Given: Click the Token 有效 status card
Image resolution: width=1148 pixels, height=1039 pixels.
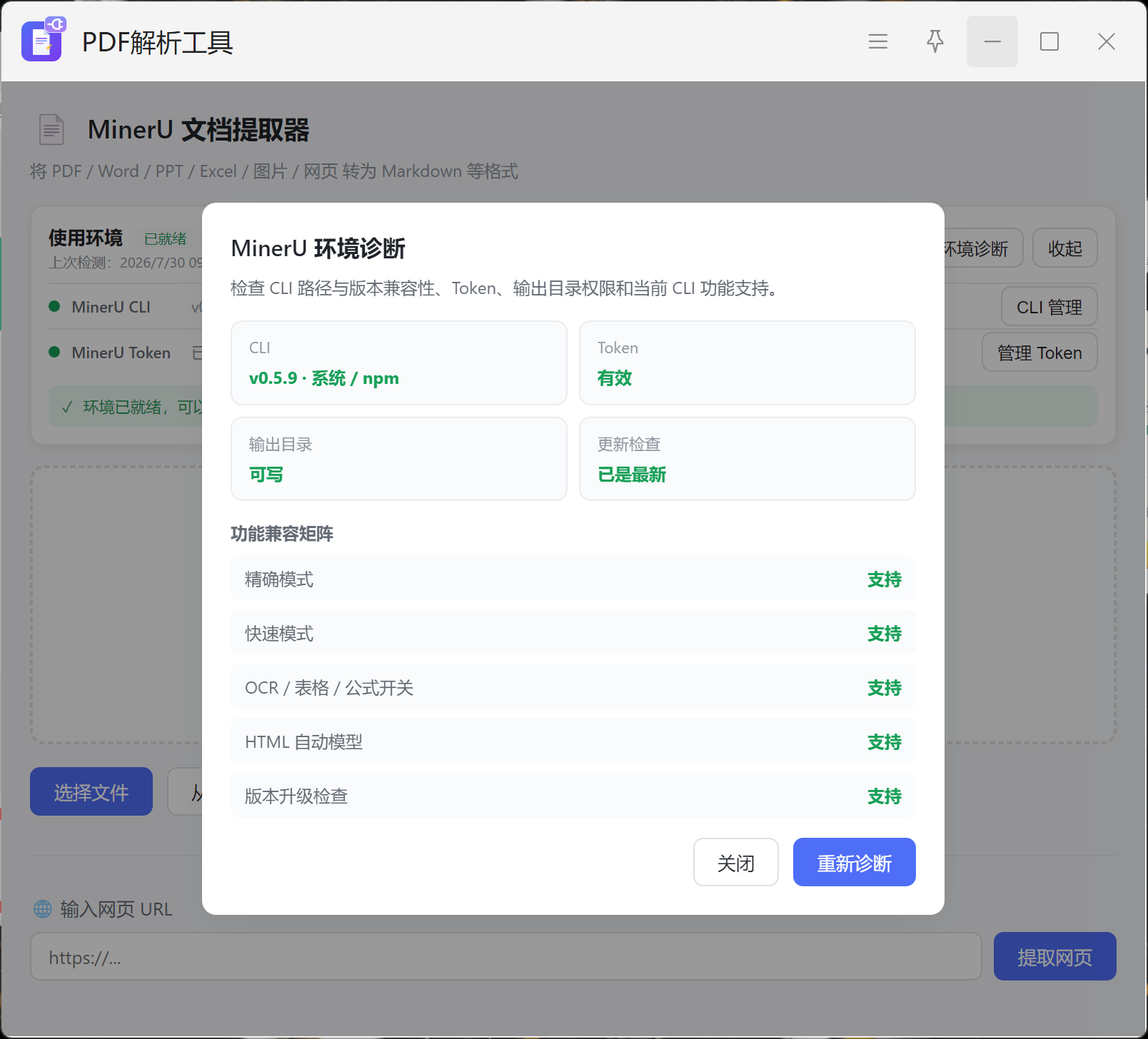Looking at the screenshot, I should coord(747,363).
